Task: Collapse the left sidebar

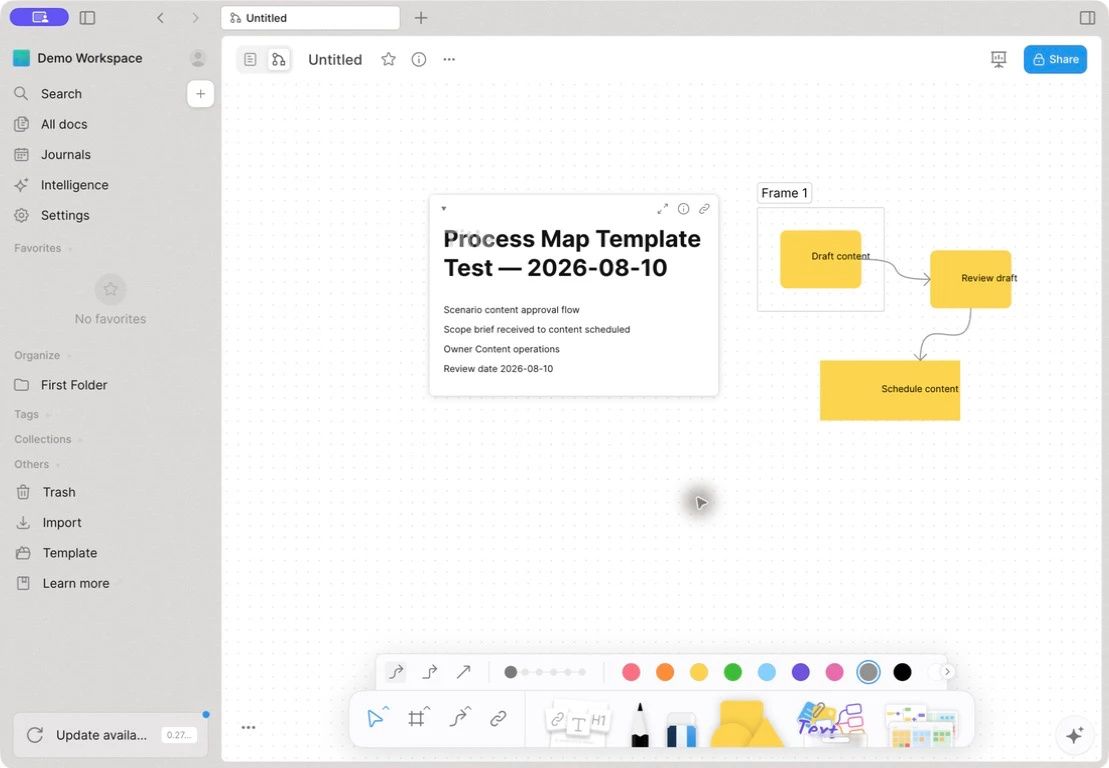Action: coord(88,18)
